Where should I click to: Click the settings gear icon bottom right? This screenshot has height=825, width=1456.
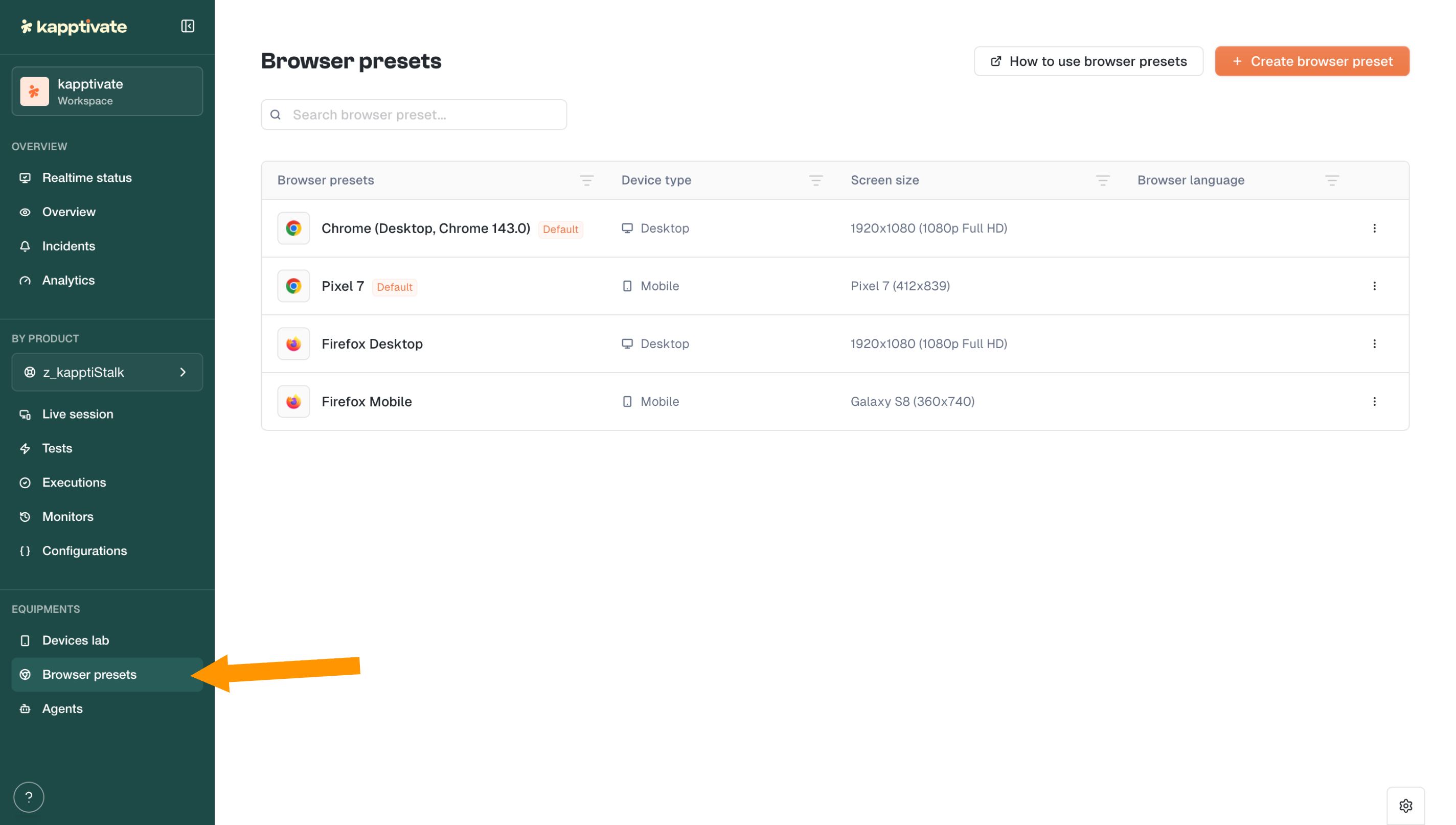click(x=1405, y=805)
